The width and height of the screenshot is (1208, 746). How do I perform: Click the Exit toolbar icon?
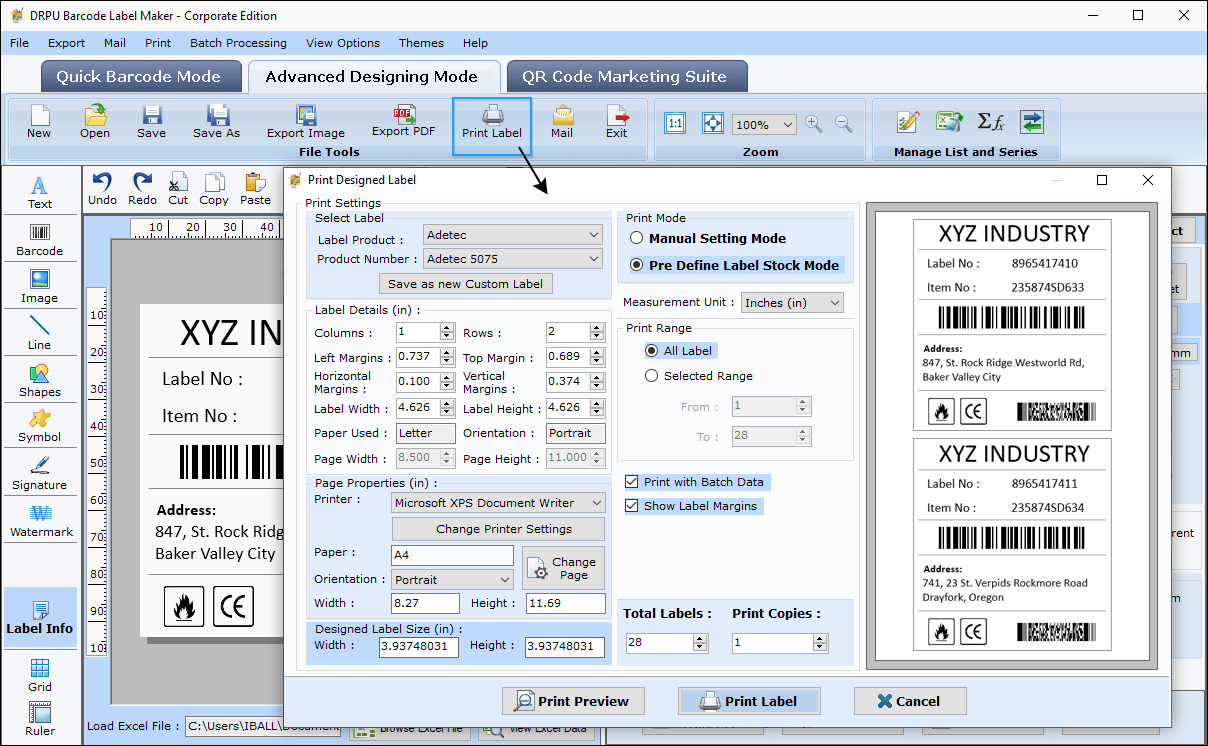click(617, 122)
